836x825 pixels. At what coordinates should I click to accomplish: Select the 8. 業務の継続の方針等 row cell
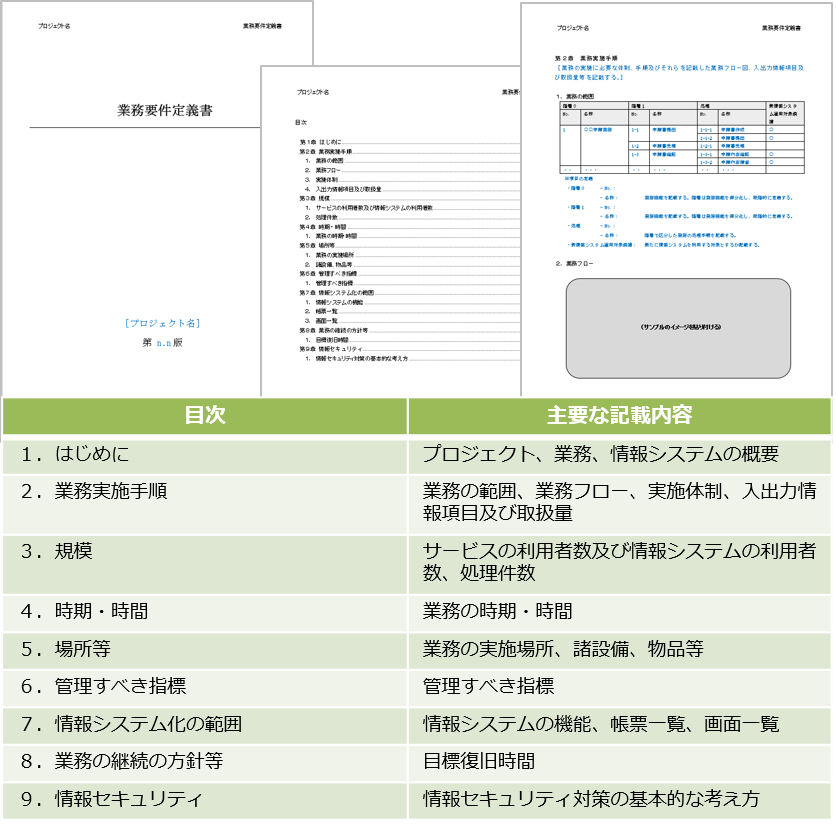(x=205, y=763)
